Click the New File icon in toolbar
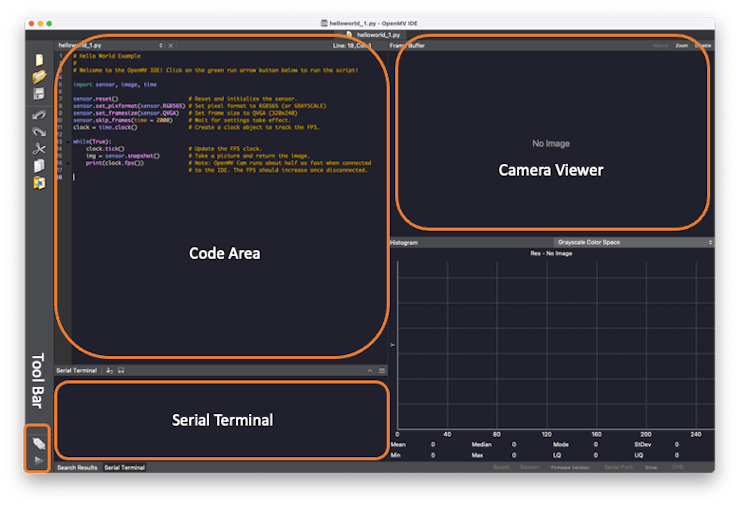The image size is (740, 506). coord(39,60)
